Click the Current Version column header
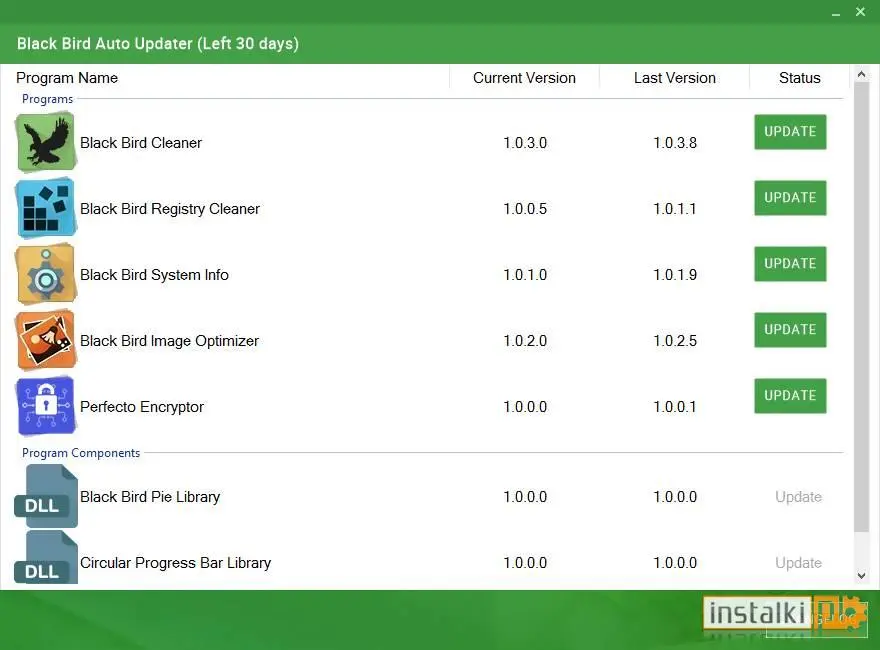The image size is (880, 650). click(x=524, y=78)
